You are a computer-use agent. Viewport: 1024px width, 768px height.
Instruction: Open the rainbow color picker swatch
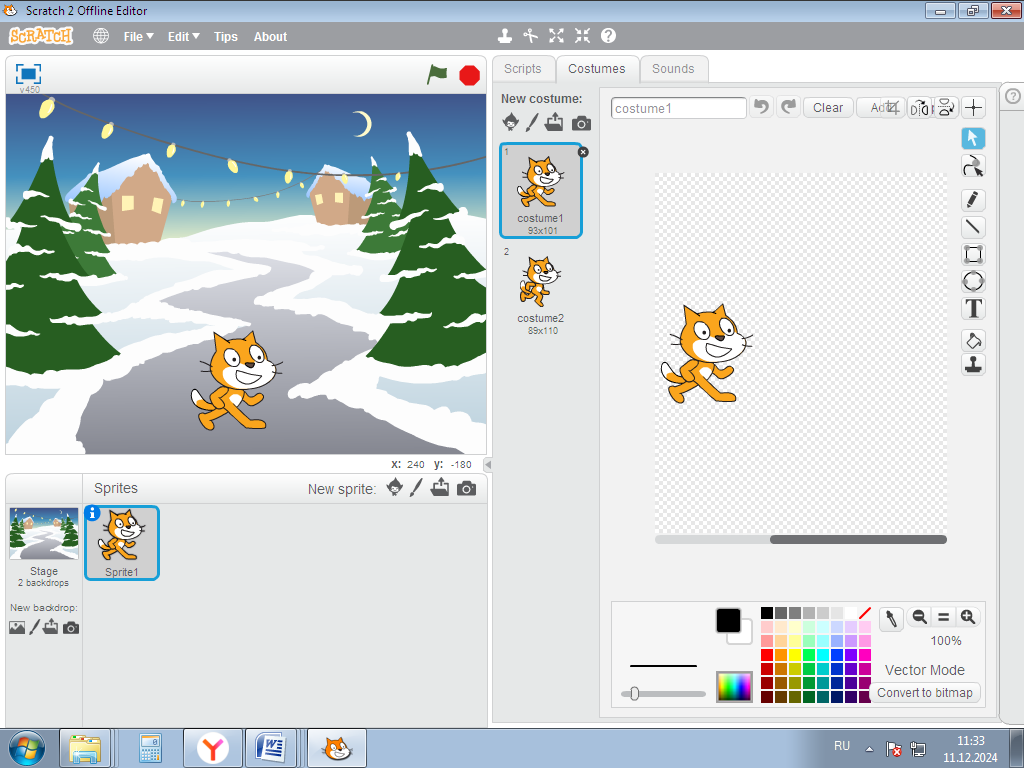[x=734, y=686]
